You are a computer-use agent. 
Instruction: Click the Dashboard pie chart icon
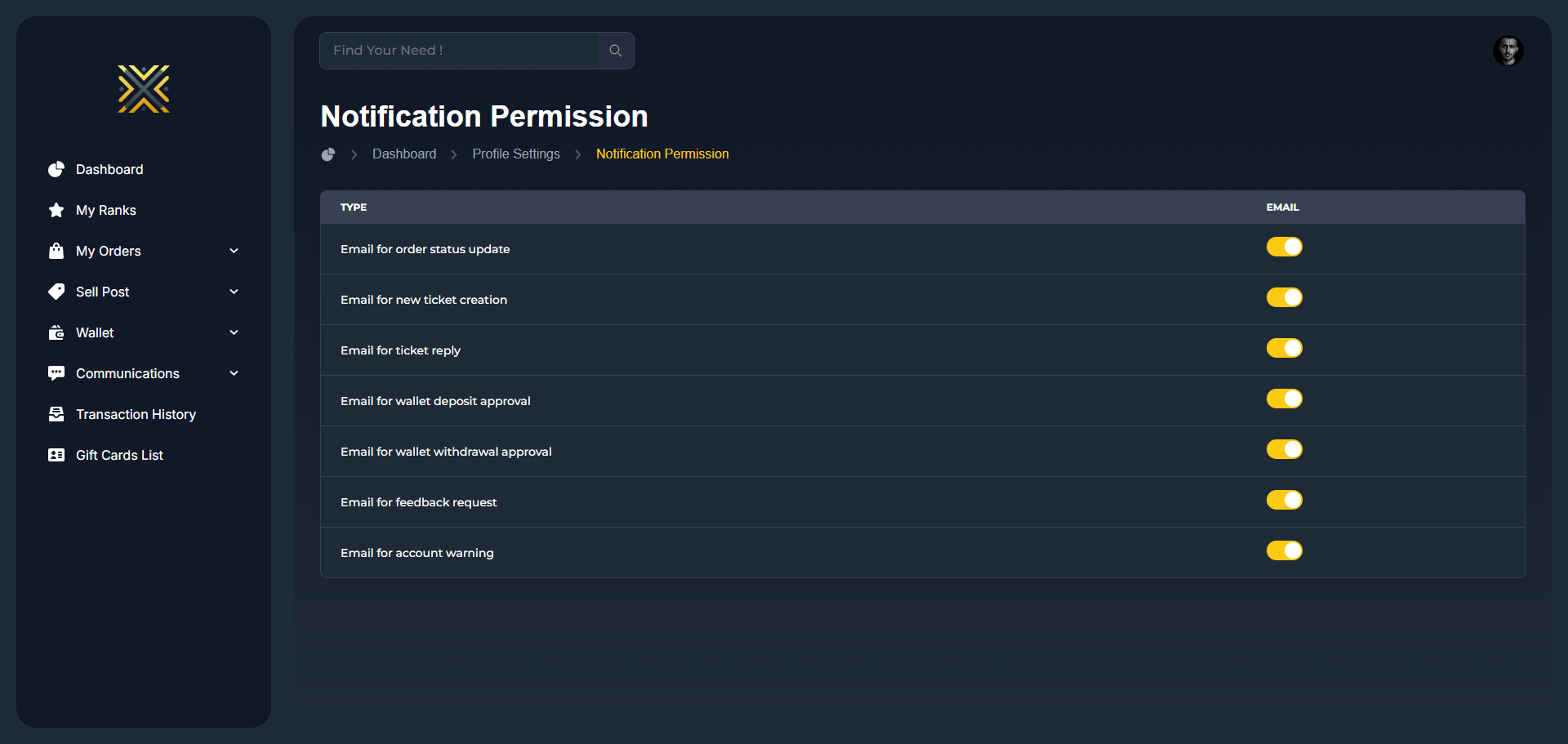point(56,169)
